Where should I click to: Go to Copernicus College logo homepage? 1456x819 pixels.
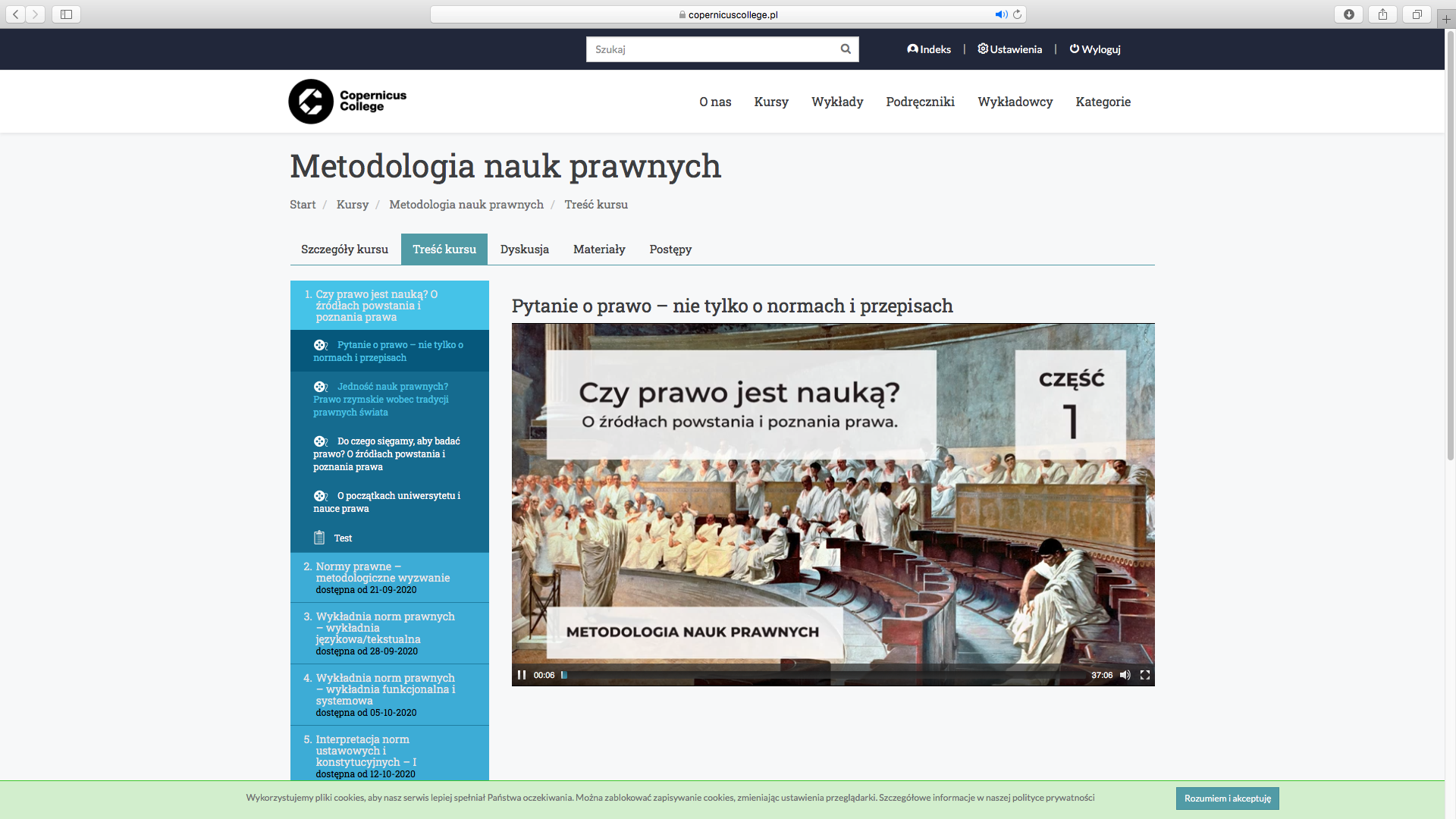347,102
